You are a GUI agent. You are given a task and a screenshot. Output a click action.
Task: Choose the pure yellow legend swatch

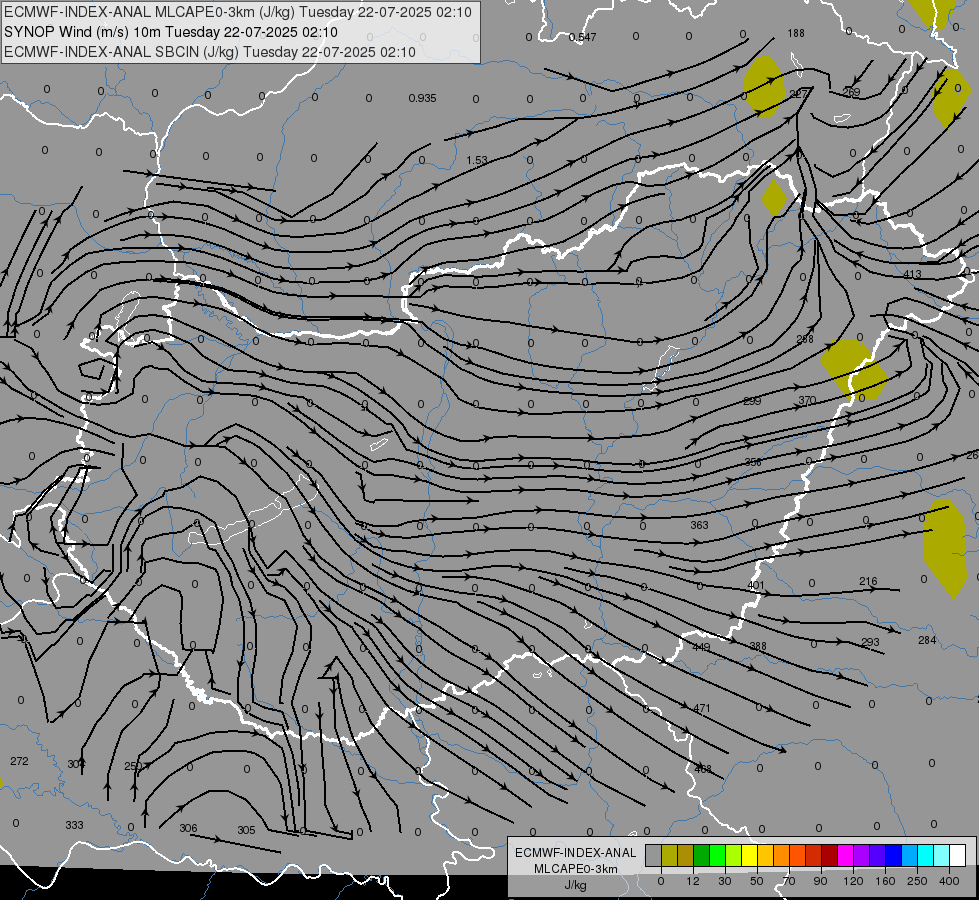click(750, 855)
